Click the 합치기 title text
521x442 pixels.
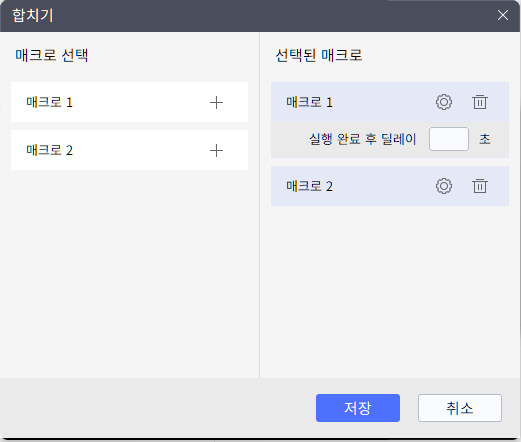coord(33,15)
